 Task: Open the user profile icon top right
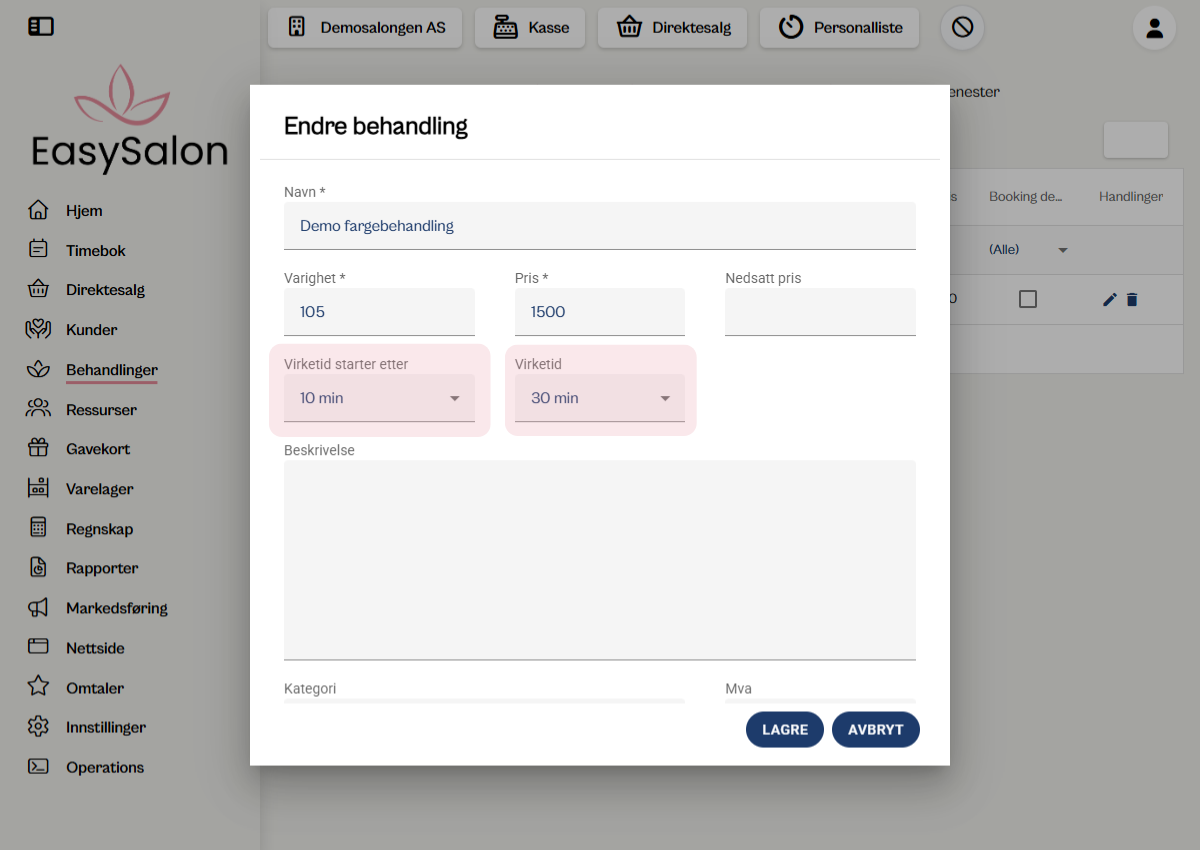1154,28
